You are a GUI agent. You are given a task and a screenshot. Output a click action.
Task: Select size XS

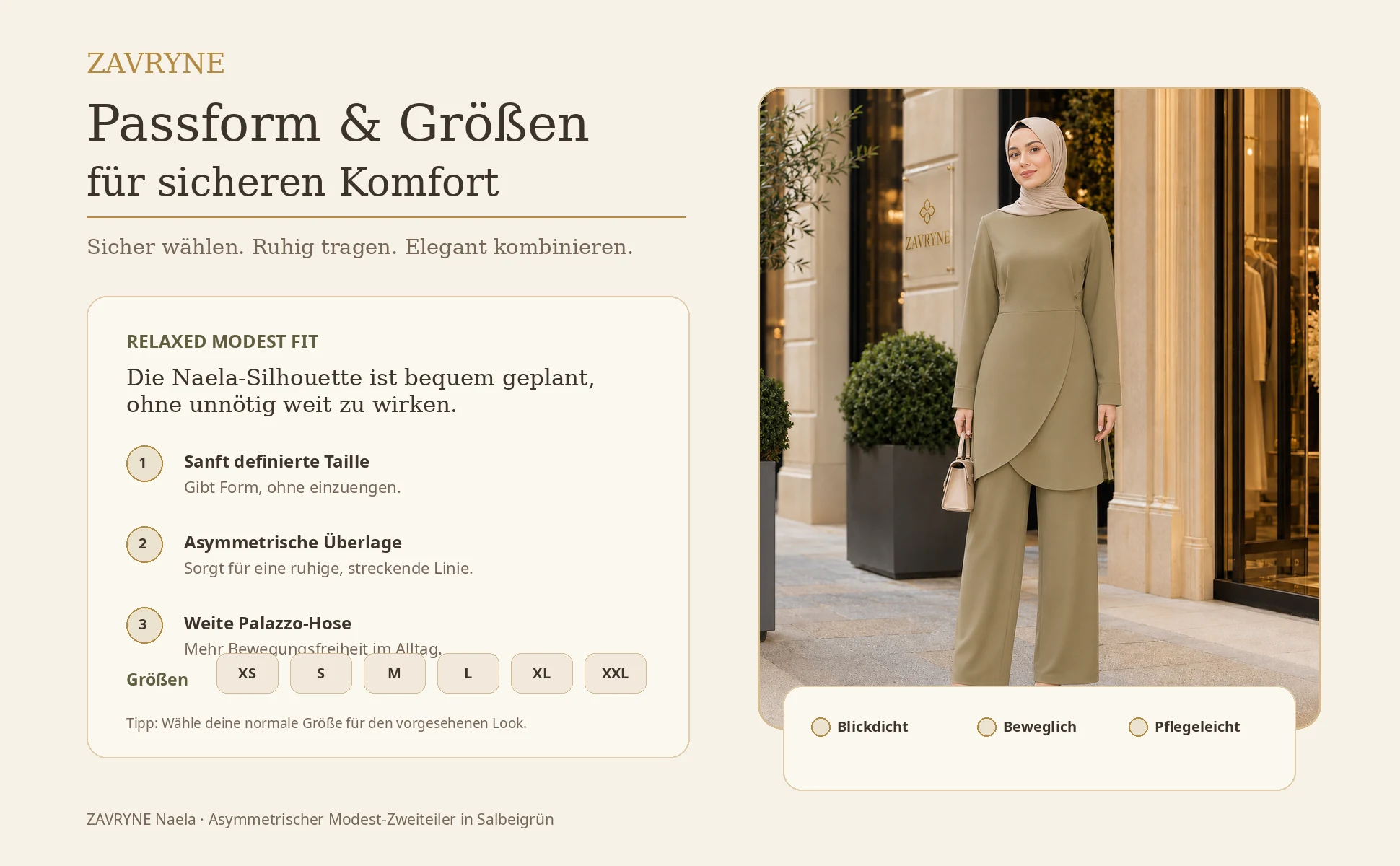coord(247,673)
